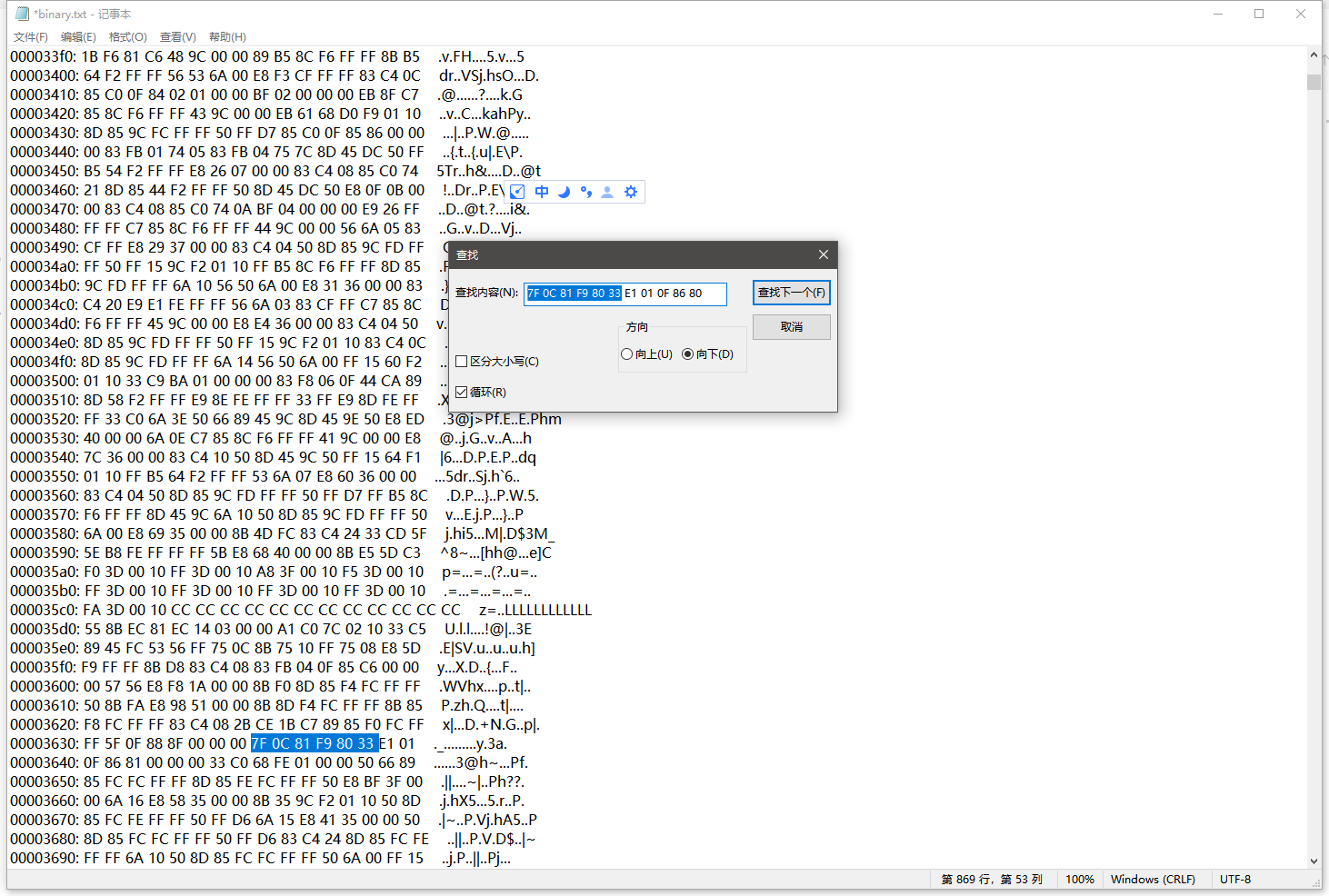Maximize the Notepad window
The width and height of the screenshot is (1329, 896).
tap(1259, 14)
